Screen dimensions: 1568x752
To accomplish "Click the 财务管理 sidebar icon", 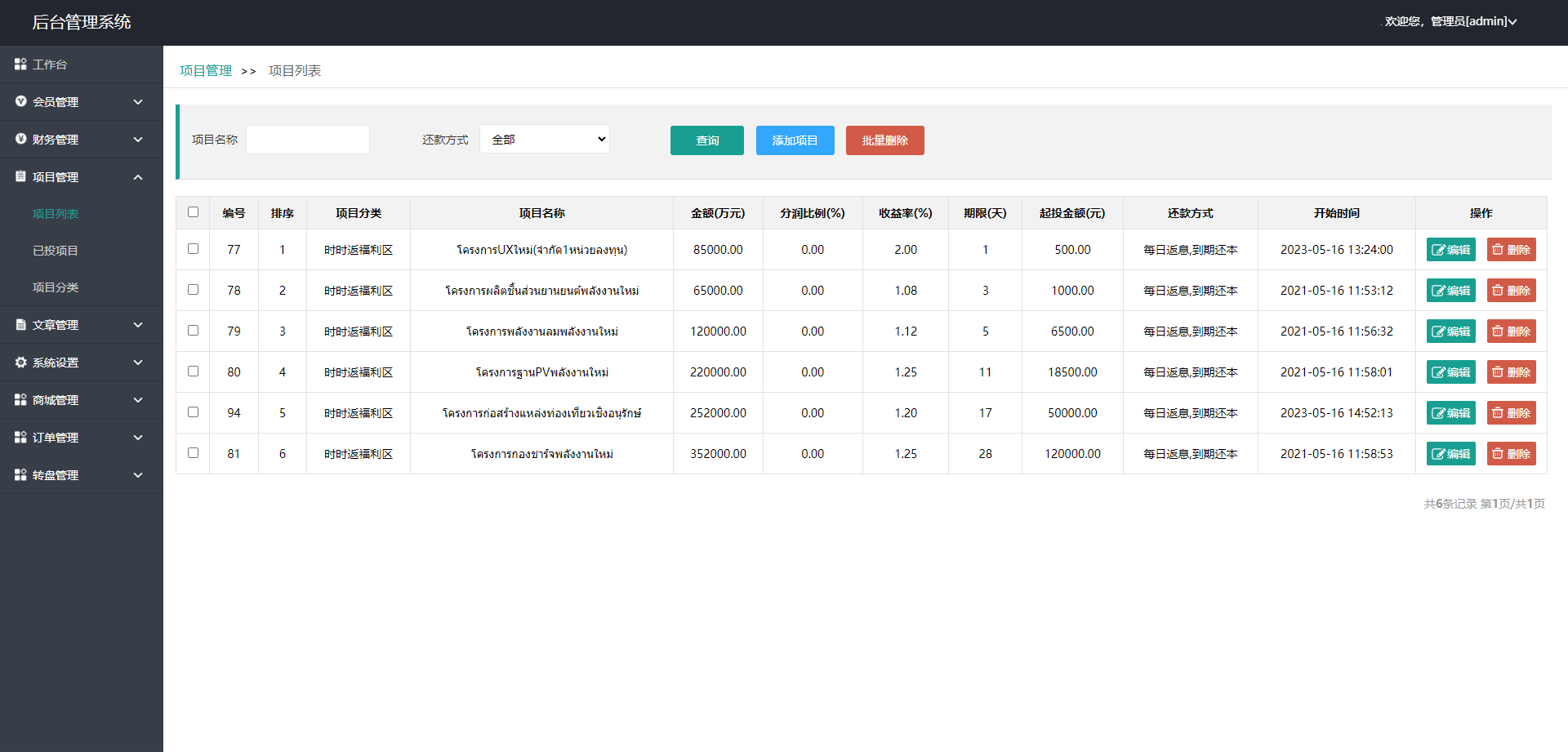I will (x=20, y=139).
